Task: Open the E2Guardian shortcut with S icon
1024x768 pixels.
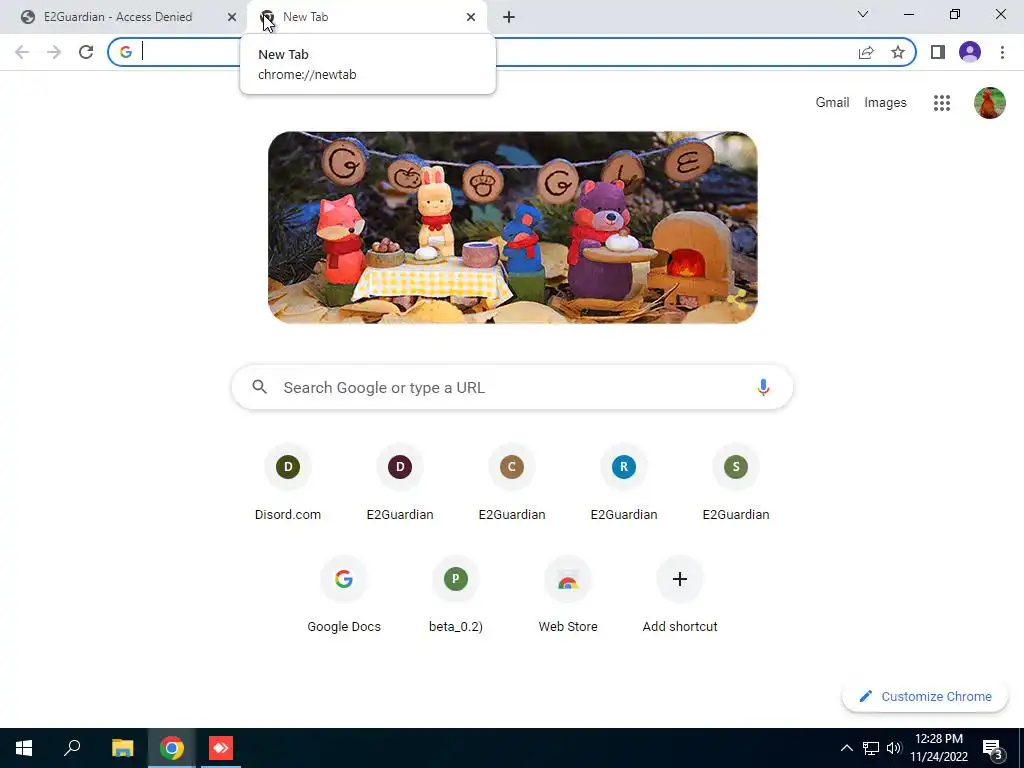Action: point(736,485)
